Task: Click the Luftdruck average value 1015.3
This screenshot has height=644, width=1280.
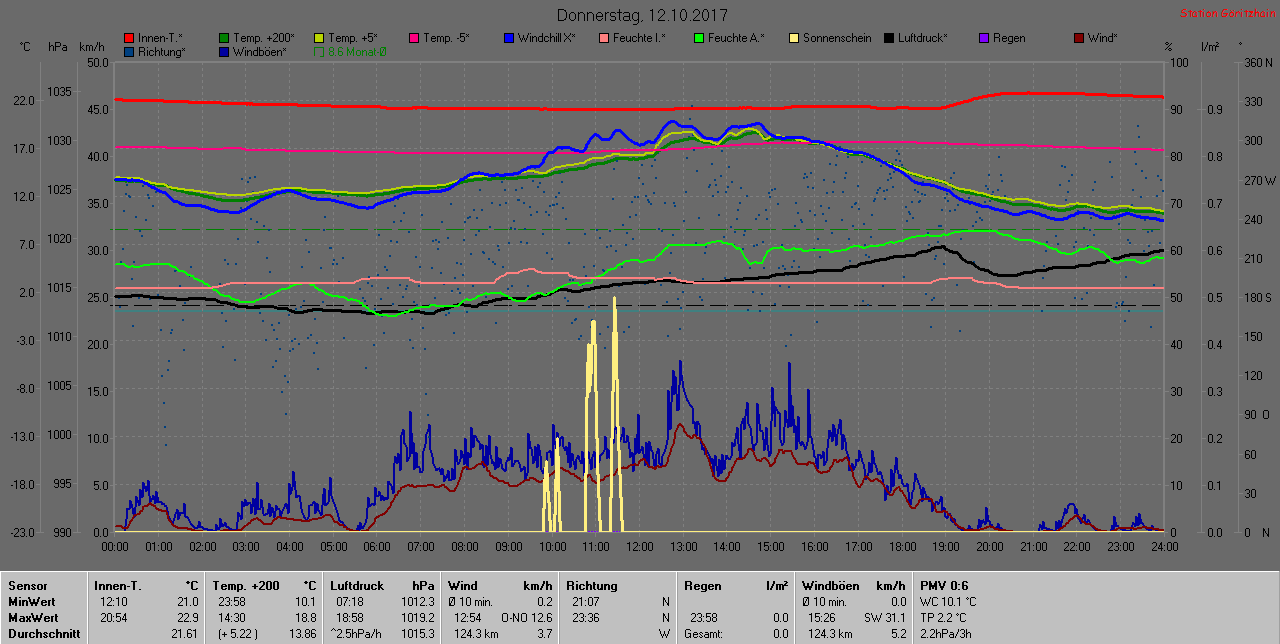Action: tap(418, 634)
